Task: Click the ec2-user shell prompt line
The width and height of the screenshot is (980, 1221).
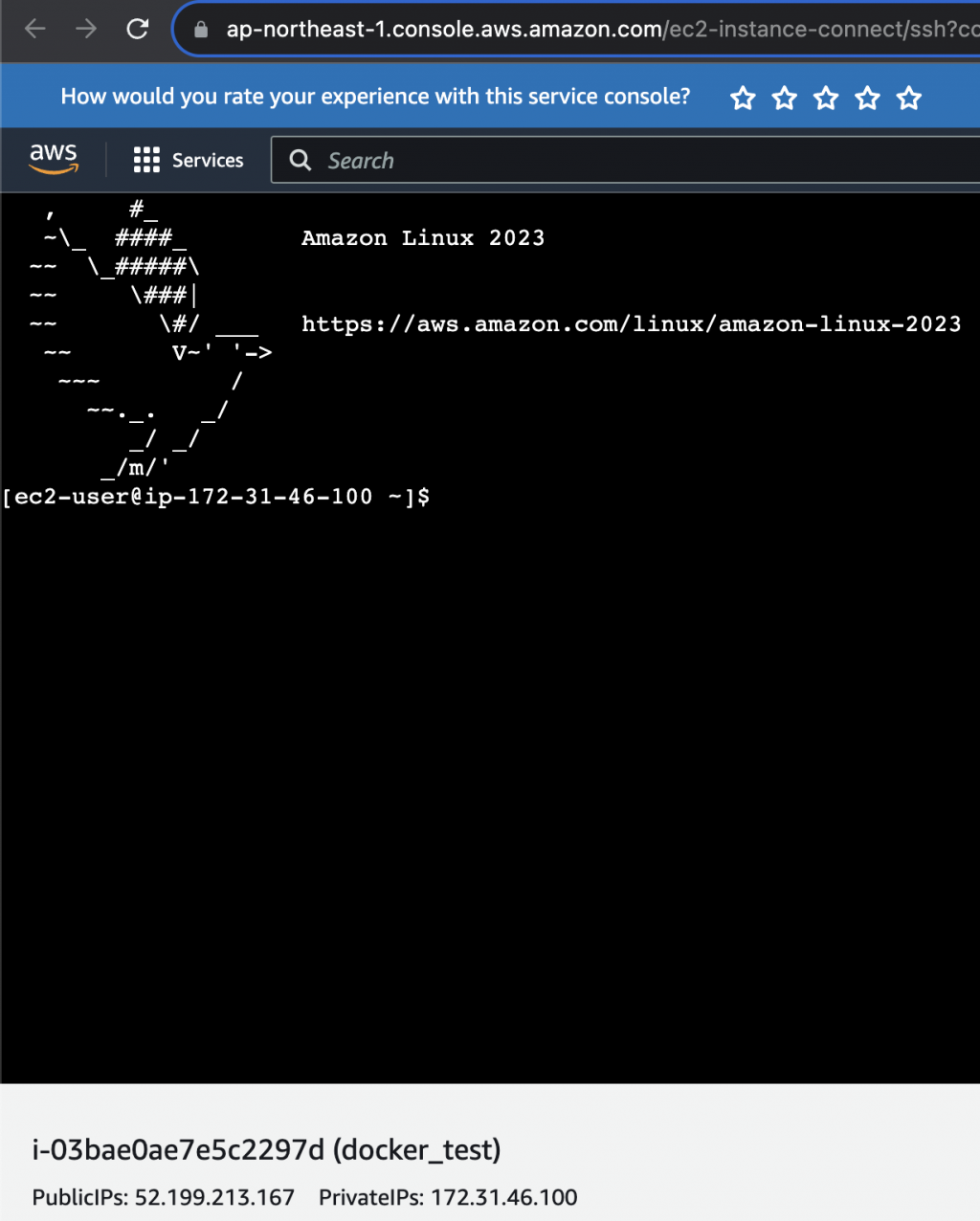Action: (x=216, y=496)
